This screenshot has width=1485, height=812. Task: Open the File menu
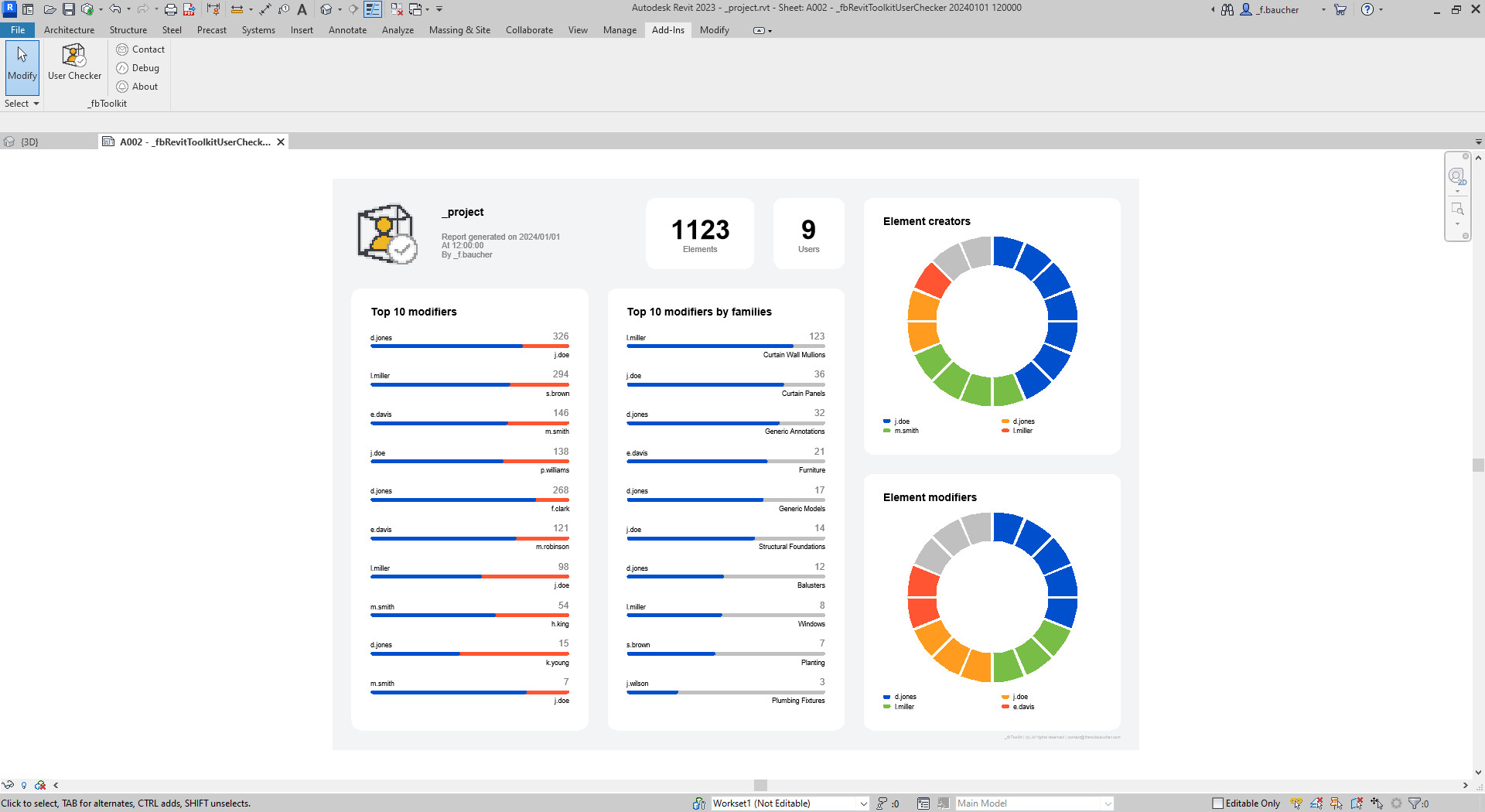point(18,30)
